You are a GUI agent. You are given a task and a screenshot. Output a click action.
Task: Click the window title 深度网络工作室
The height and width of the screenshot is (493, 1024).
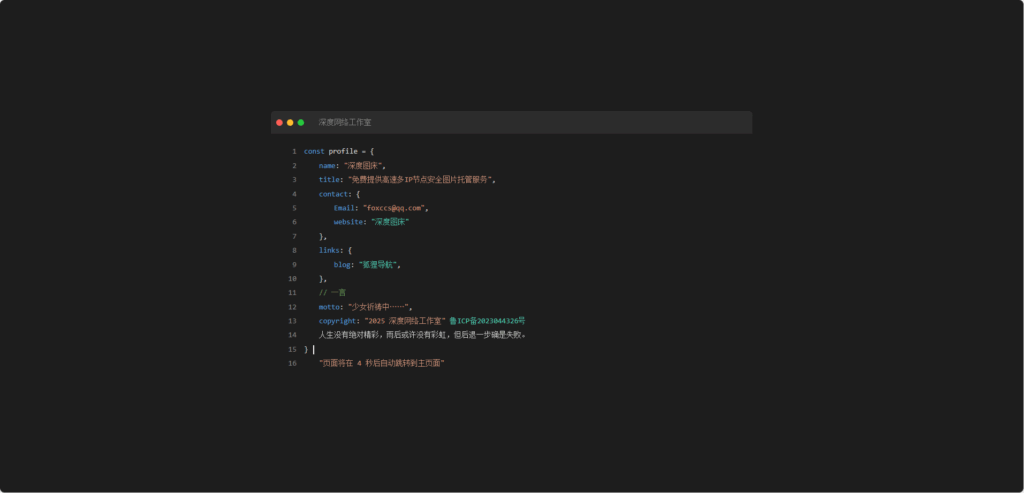345,122
